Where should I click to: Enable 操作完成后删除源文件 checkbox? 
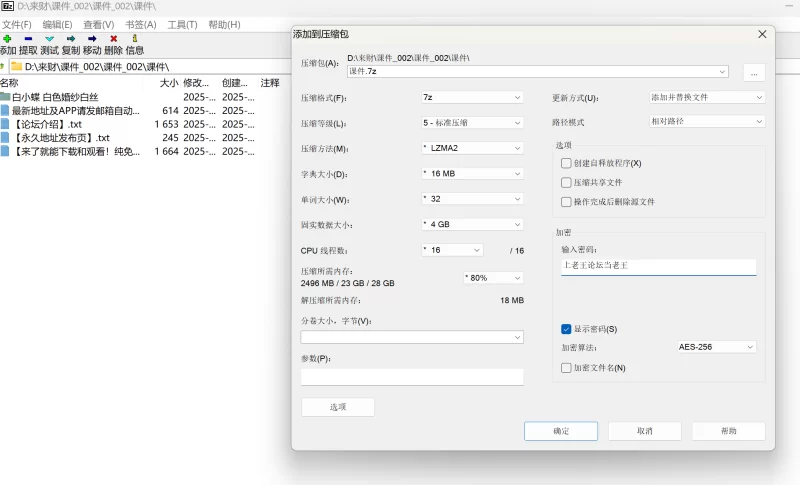pos(566,202)
